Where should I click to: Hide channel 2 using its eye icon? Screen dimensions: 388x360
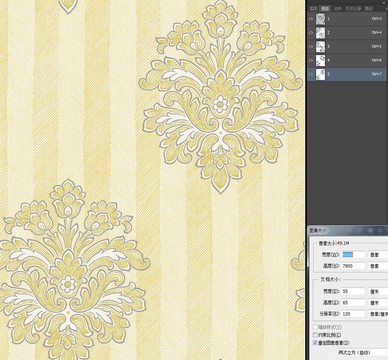coord(311,32)
